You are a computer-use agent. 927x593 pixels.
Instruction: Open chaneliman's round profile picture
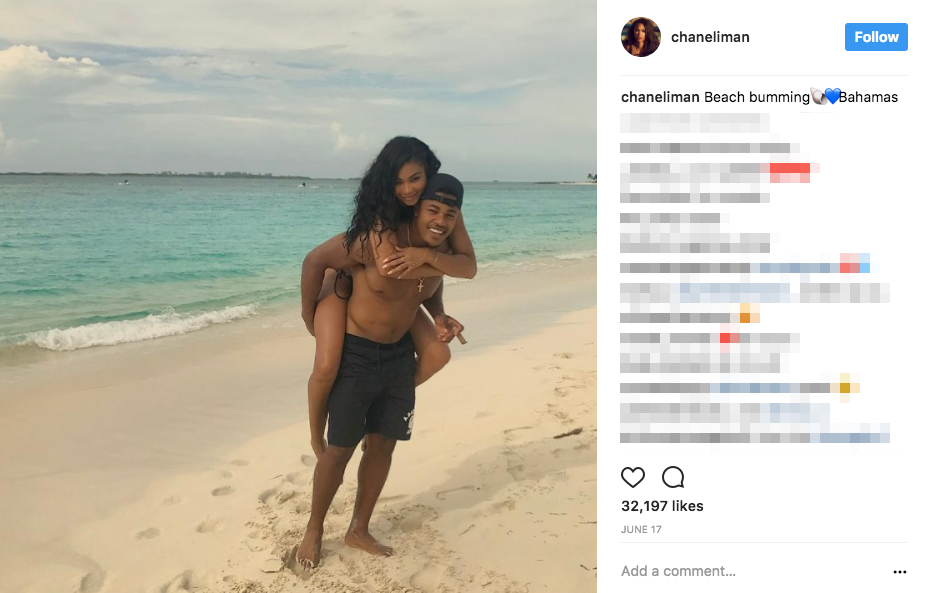point(641,37)
